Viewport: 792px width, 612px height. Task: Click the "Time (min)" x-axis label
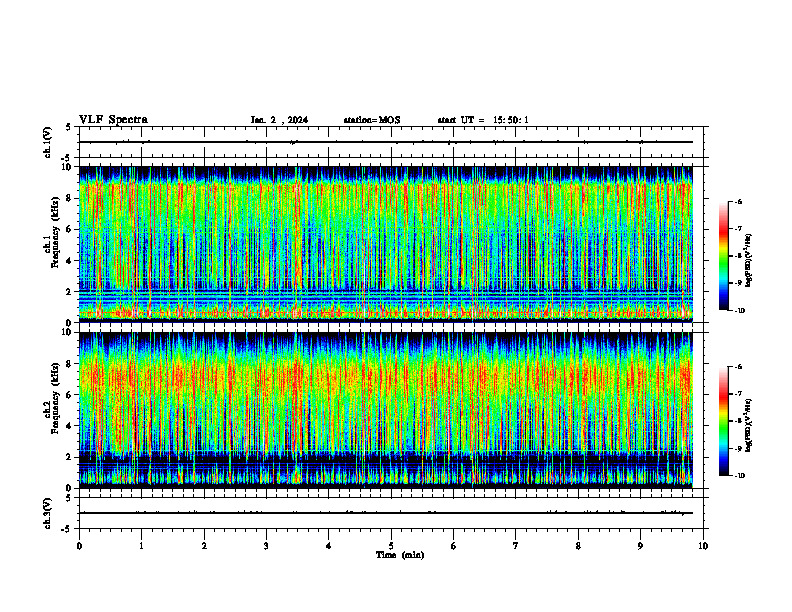pos(400,555)
